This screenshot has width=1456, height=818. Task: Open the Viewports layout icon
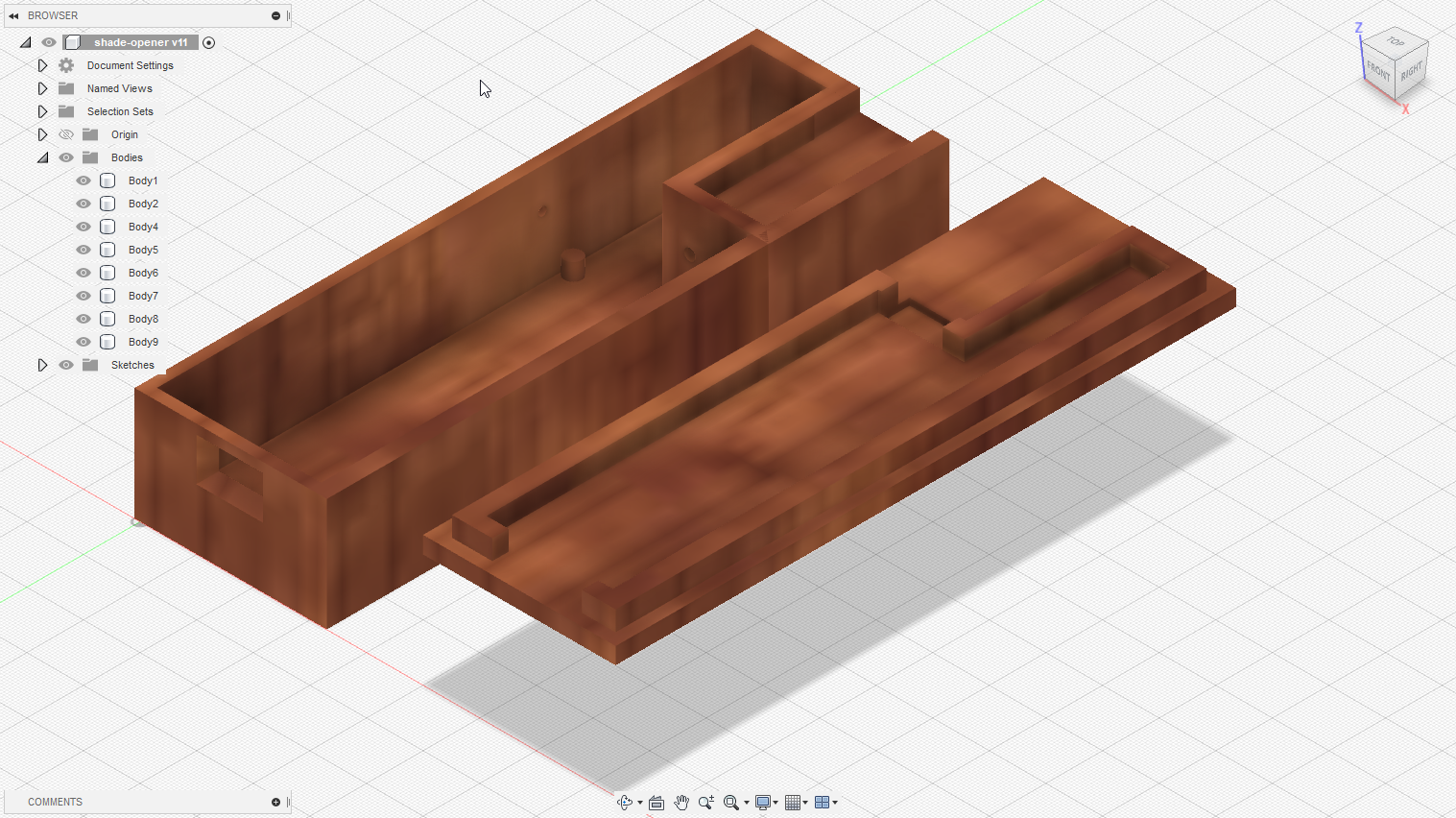[822, 803]
